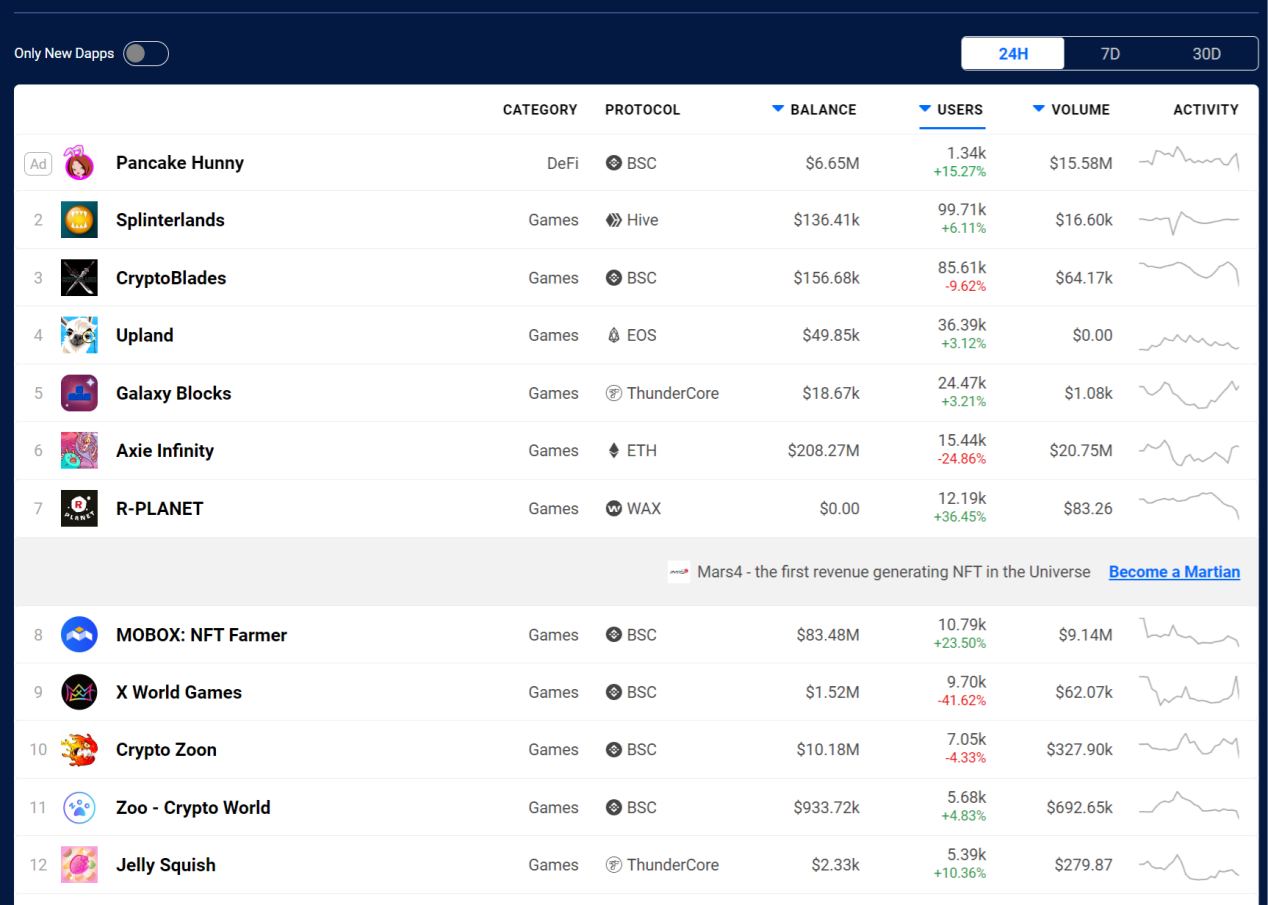
Task: Open the Pancake Hunny dapp icon
Action: pyautogui.click(x=79, y=163)
